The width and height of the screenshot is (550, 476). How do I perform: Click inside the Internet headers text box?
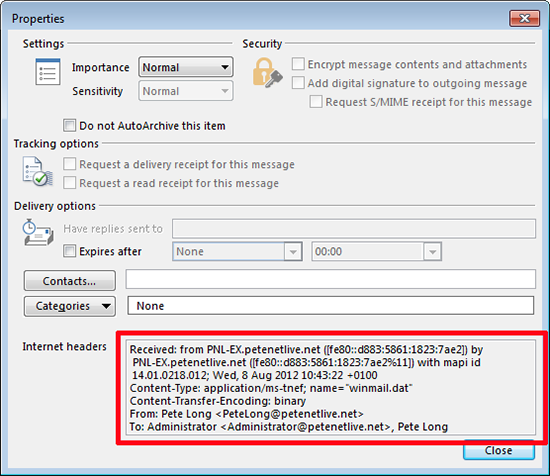[x=331, y=388]
